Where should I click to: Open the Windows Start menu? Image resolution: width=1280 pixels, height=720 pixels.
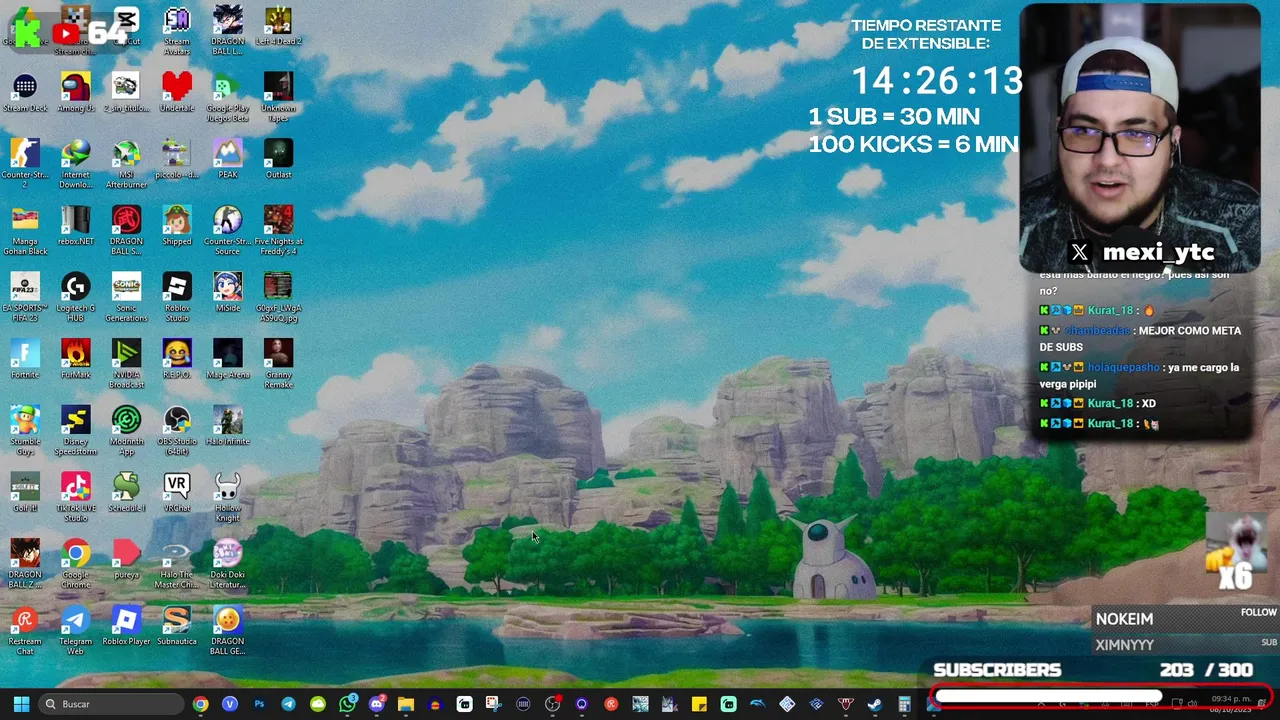tap(21, 704)
